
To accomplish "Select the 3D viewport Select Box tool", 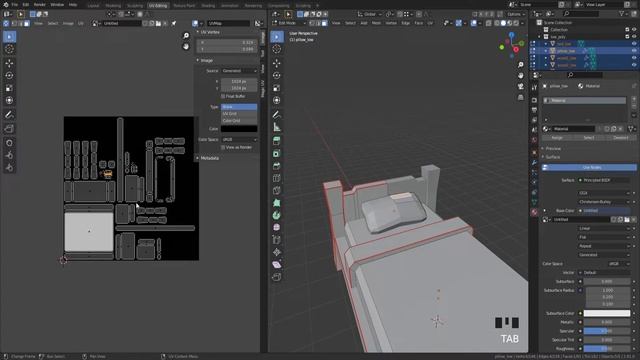I will 277,37.
